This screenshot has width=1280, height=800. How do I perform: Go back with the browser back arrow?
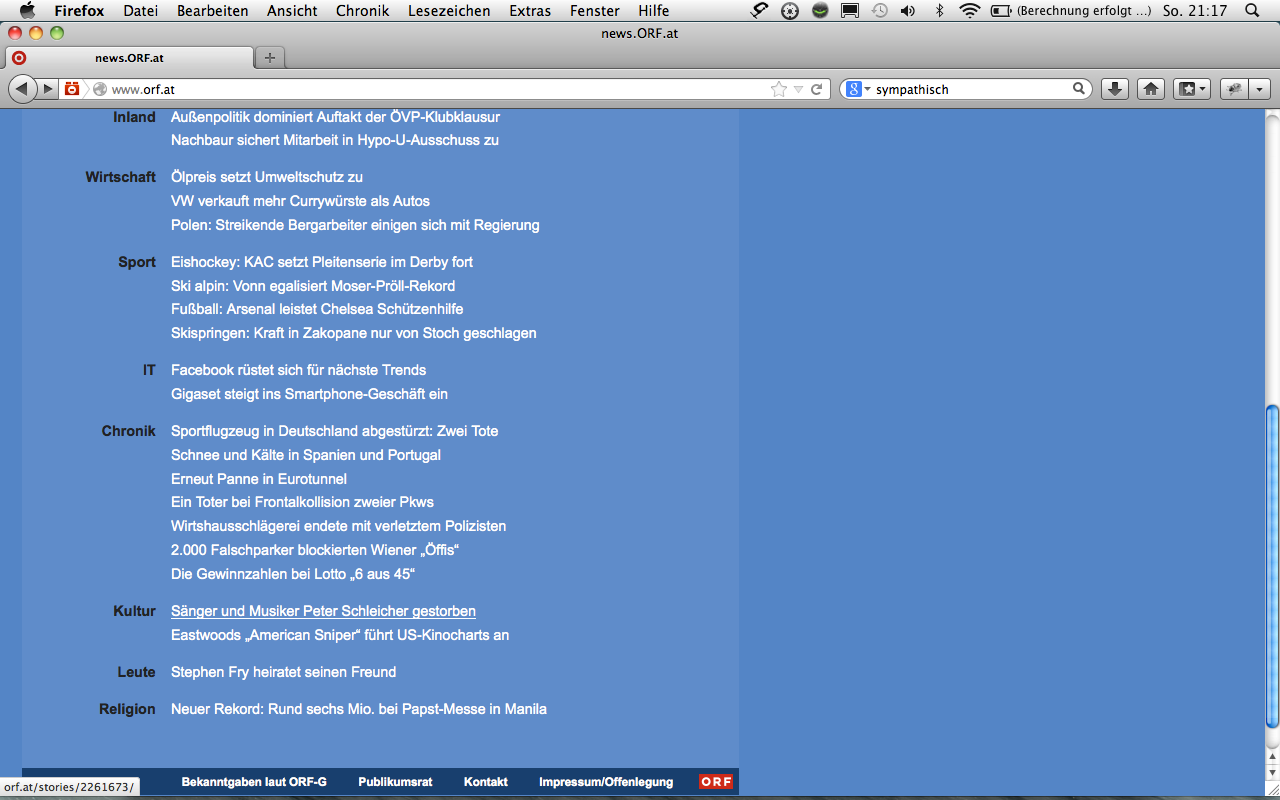tap(24, 89)
